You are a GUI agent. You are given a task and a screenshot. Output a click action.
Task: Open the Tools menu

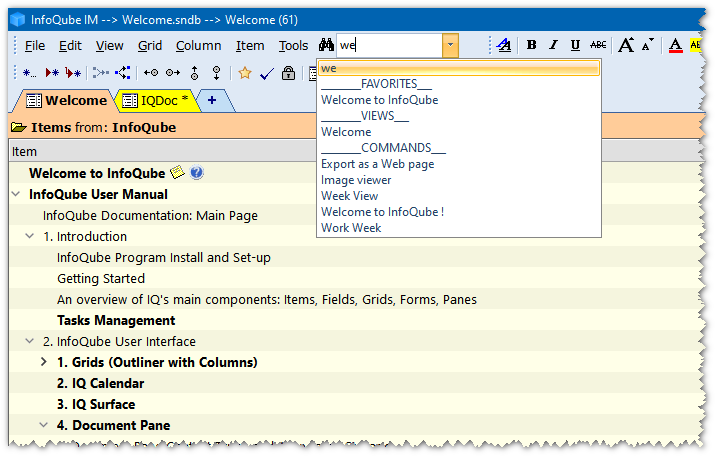(293, 46)
